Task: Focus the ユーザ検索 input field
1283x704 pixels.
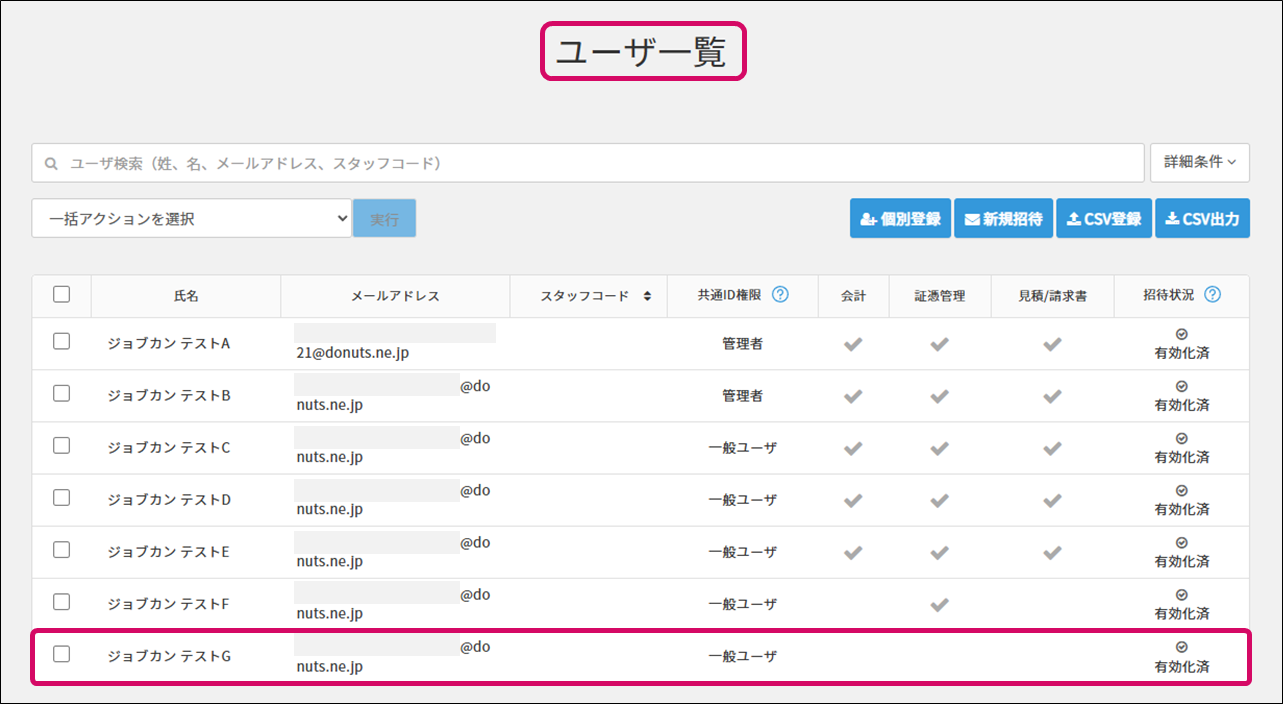Action: 600,163
